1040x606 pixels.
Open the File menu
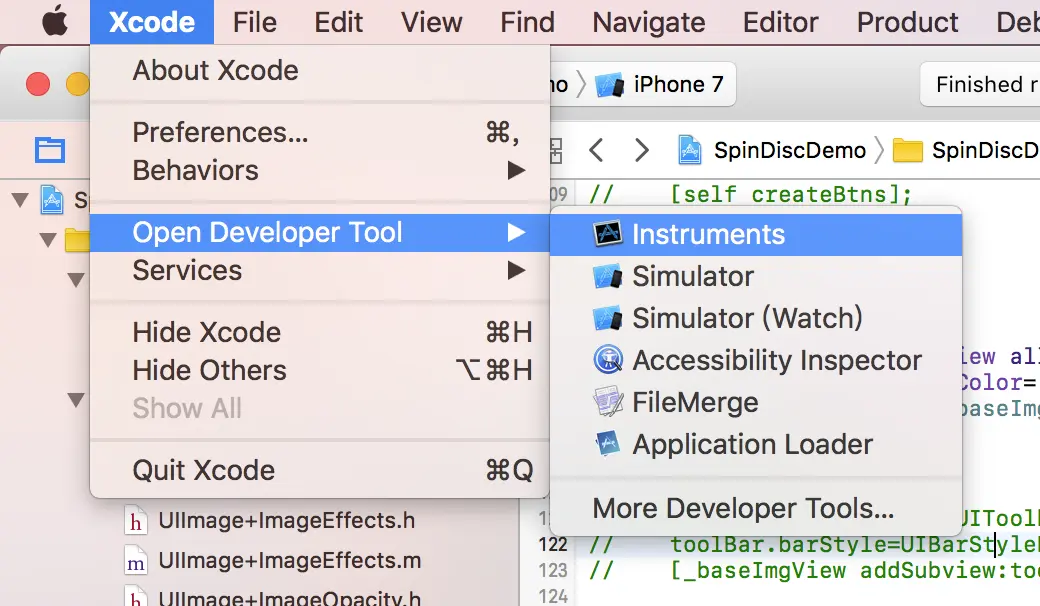pyautogui.click(x=254, y=22)
